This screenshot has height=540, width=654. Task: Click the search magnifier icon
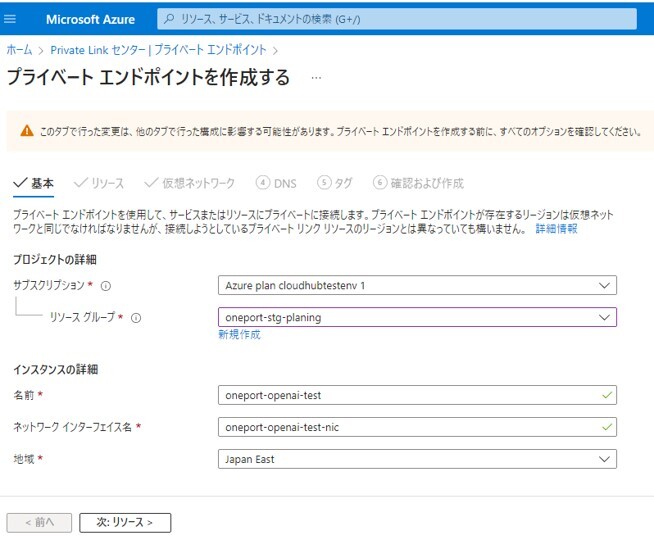(169, 19)
